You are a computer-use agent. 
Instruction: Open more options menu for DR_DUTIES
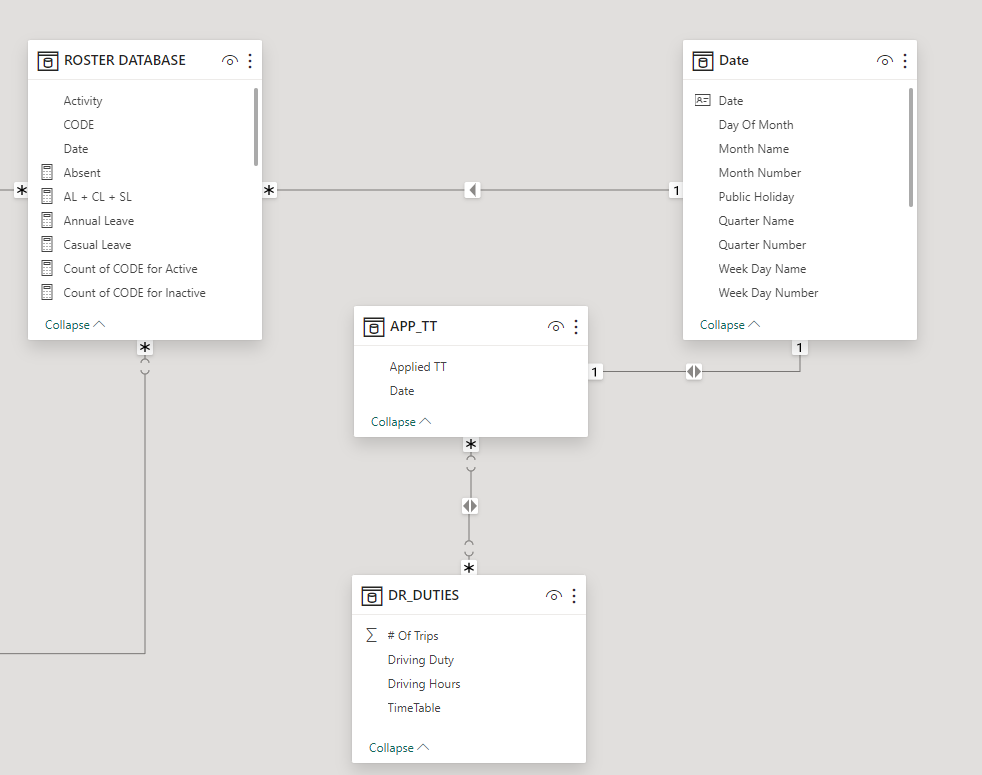[574, 595]
